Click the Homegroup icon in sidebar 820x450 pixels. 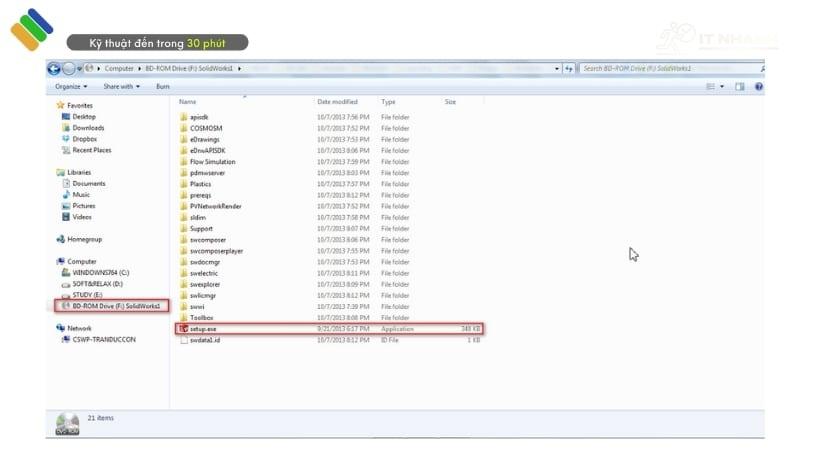pyautogui.click(x=61, y=239)
